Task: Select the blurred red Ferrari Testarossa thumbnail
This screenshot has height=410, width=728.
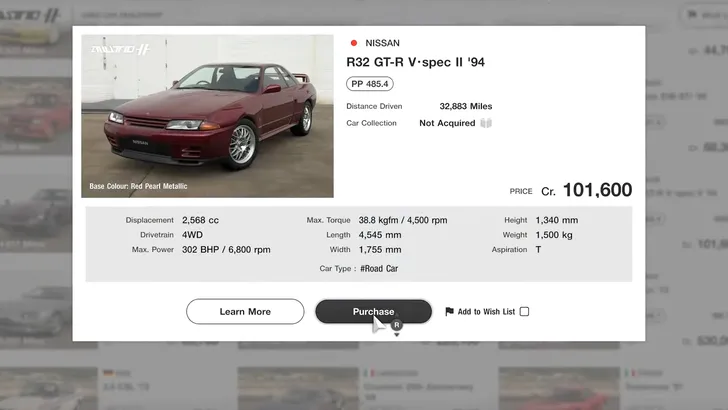Action: click(x=559, y=389)
